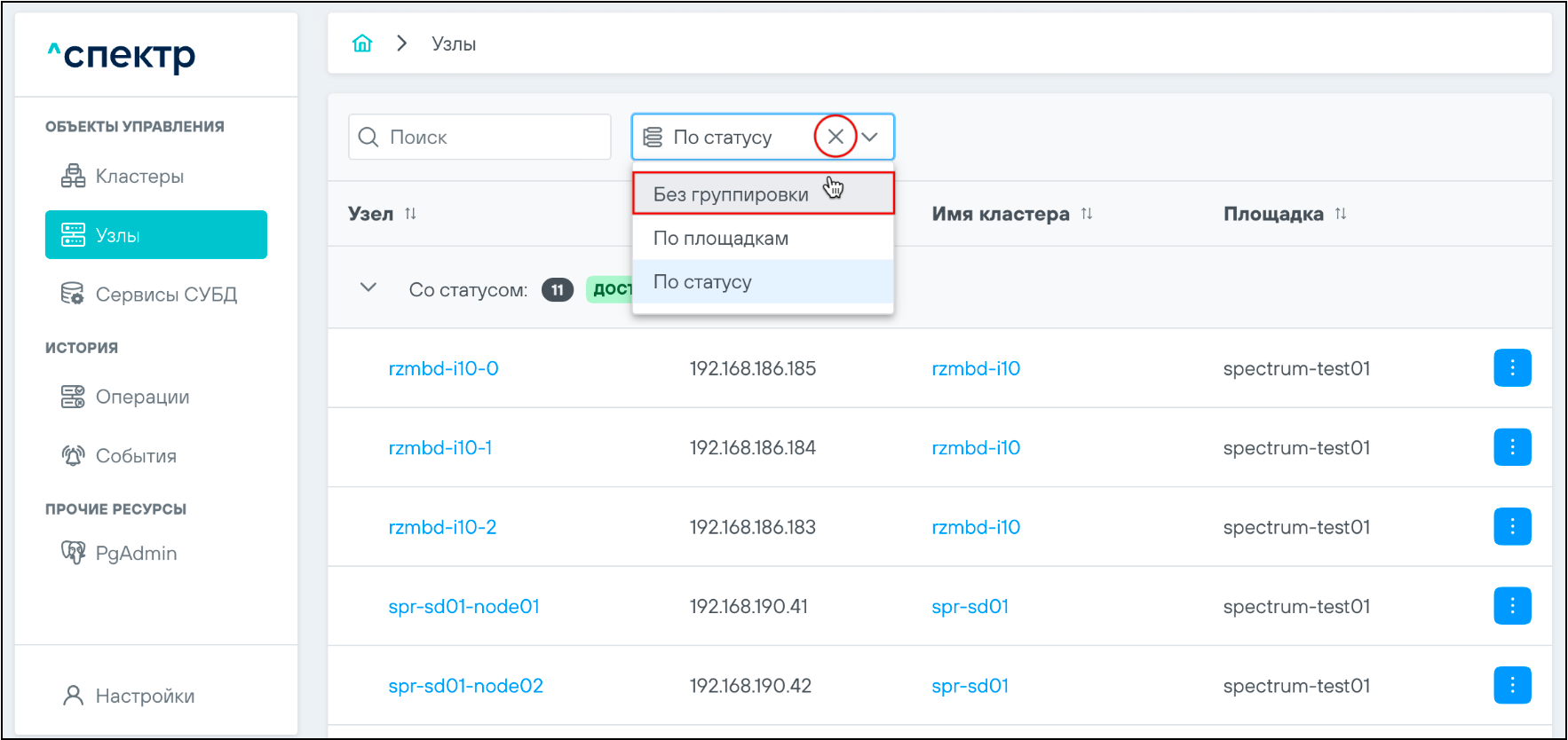This screenshot has width=1568, height=740.
Task: Select Без группировки option
Action: click(x=731, y=194)
